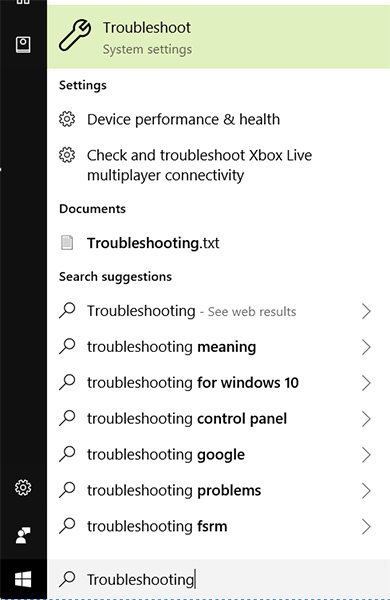
Task: Click magnifier icon beside troubleshooting problems
Action: coord(67,490)
